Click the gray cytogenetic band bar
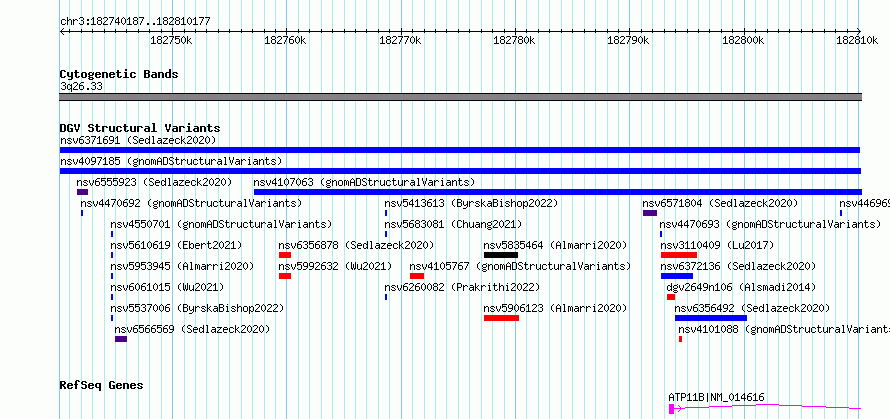 461,97
